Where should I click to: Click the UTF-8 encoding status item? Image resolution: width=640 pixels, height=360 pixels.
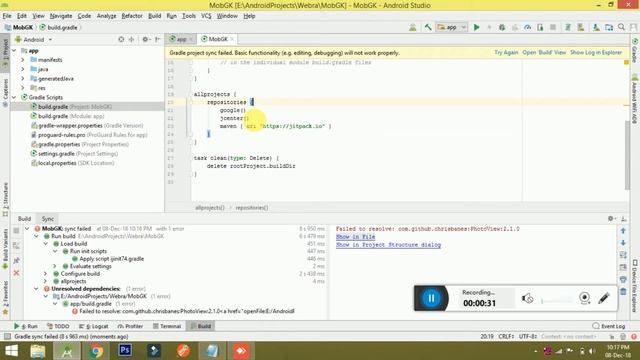(527, 337)
